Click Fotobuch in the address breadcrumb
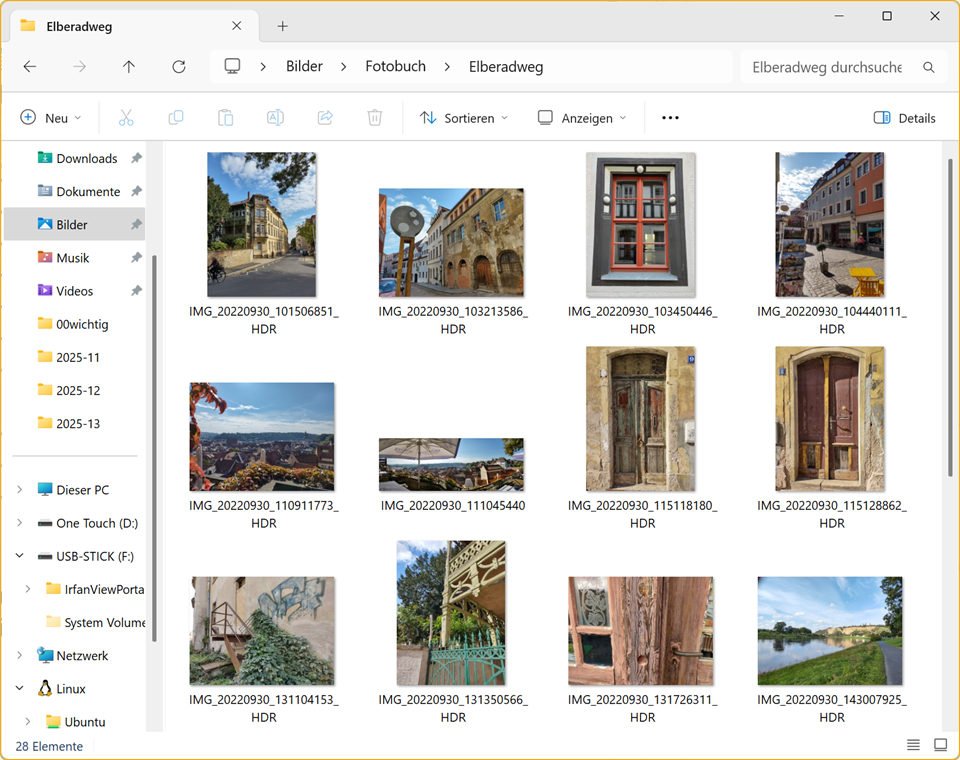Screen dimensions: 960x760 [395, 67]
